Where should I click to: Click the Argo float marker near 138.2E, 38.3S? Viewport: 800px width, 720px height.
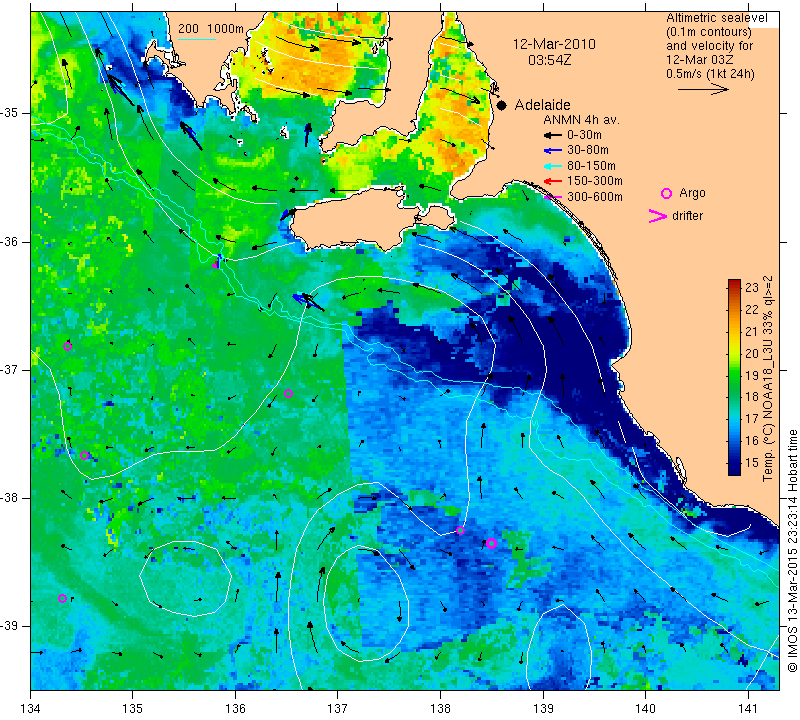460,531
